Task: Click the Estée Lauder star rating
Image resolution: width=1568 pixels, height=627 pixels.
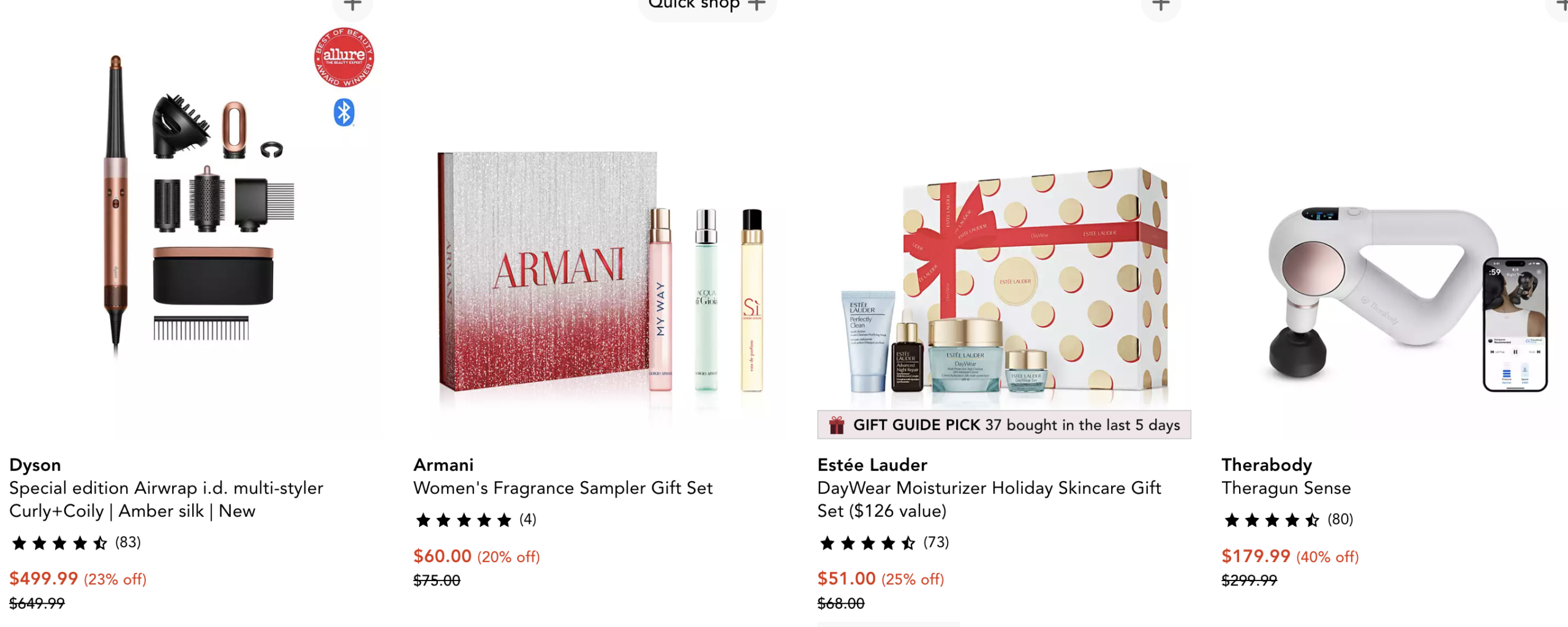Action: [868, 543]
